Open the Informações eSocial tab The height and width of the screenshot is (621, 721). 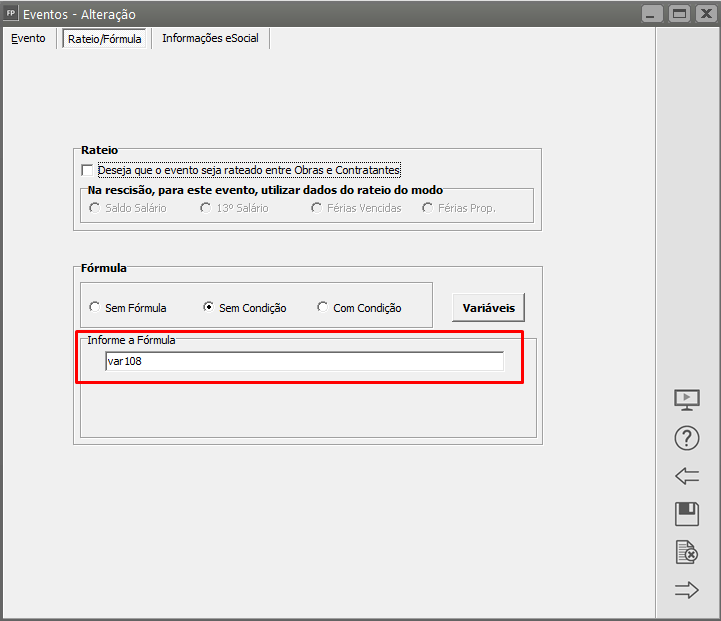[x=210, y=39]
